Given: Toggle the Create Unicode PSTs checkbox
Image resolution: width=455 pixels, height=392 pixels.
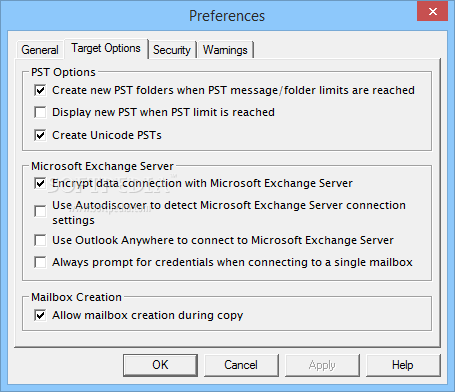Looking at the screenshot, I should (40, 135).
